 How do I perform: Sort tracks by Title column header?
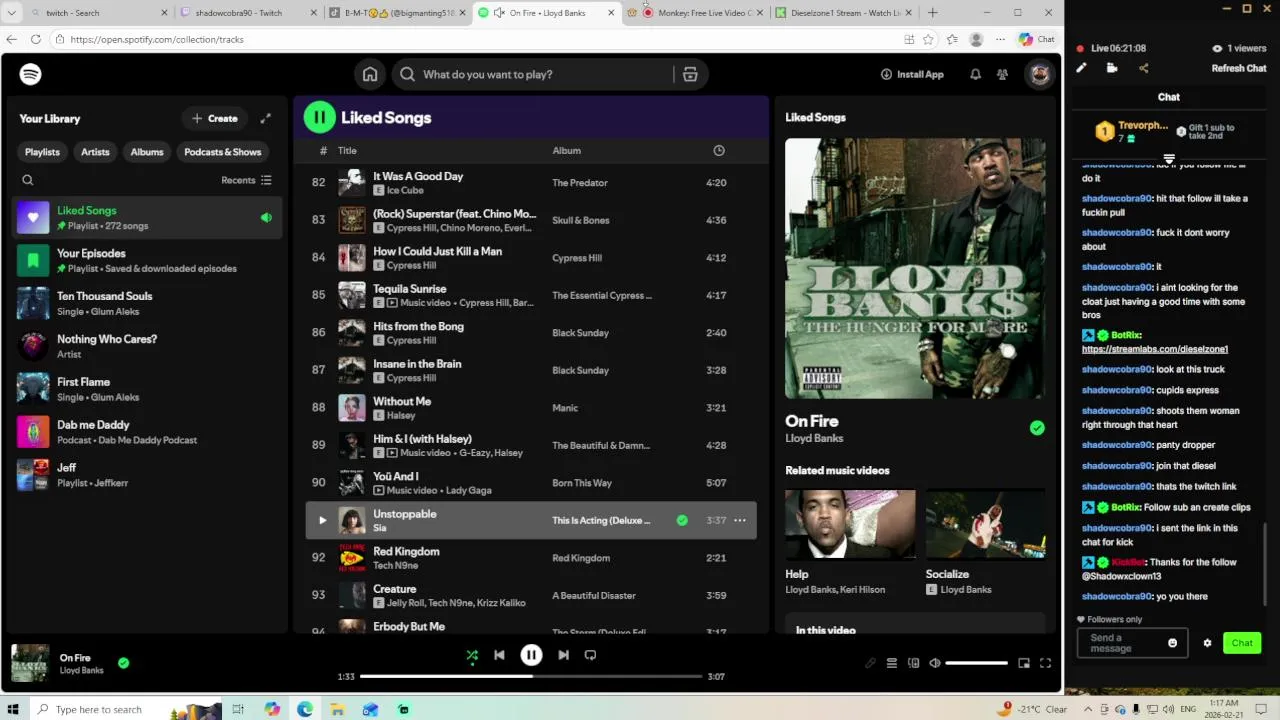pos(347,150)
